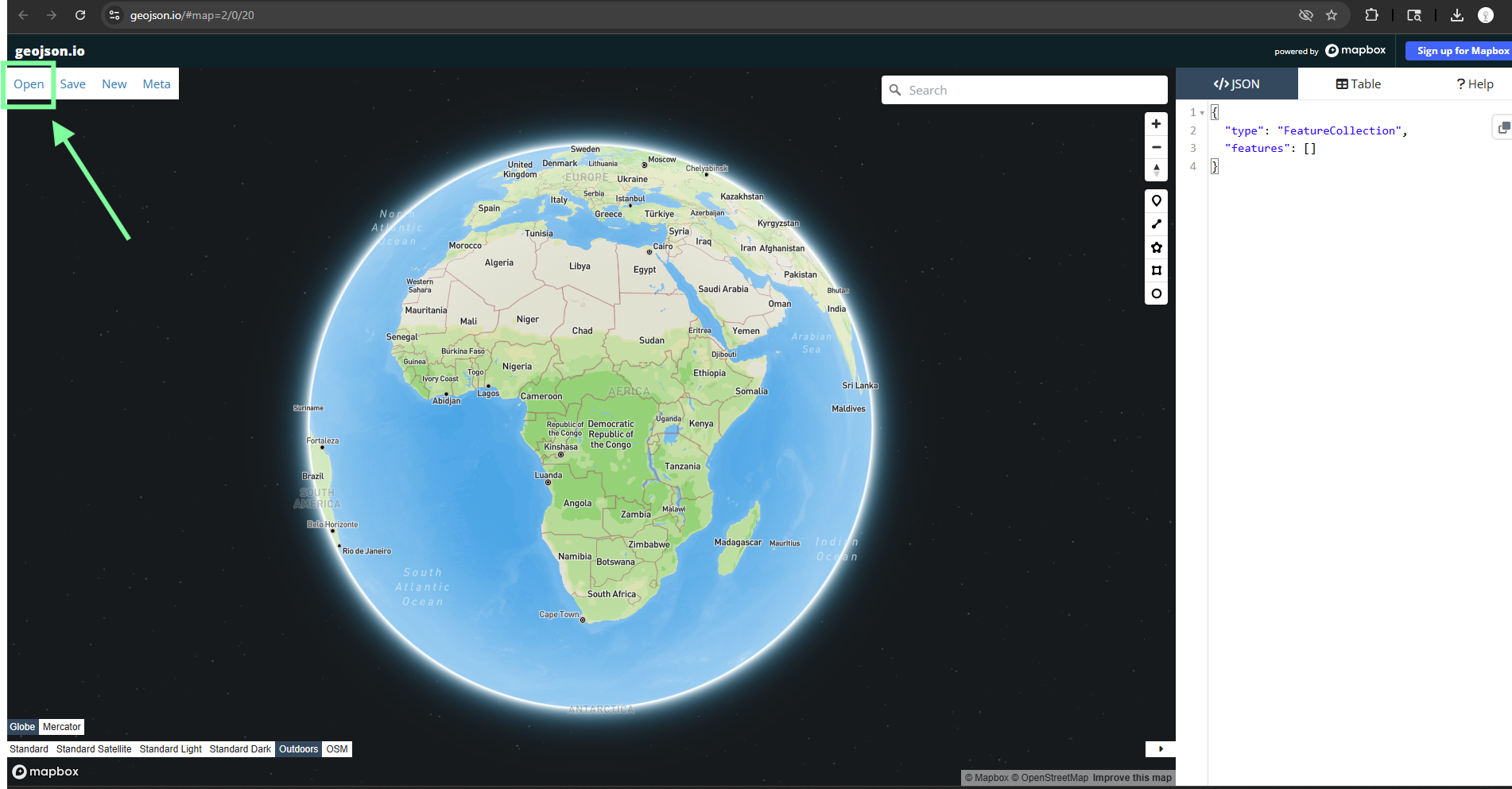Zoom in with the map plus button
The width and height of the screenshot is (1512, 789).
coord(1156,124)
